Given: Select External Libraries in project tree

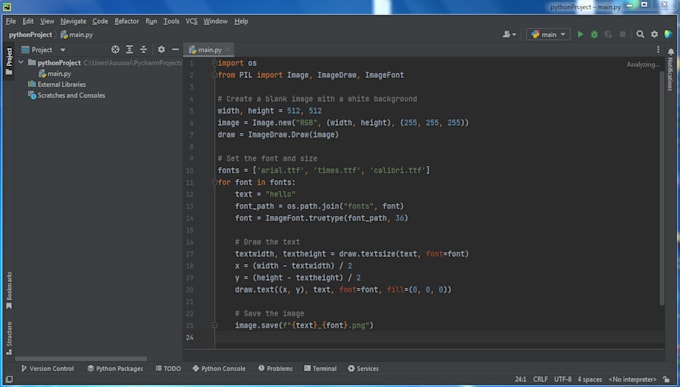Looking at the screenshot, I should [57, 85].
